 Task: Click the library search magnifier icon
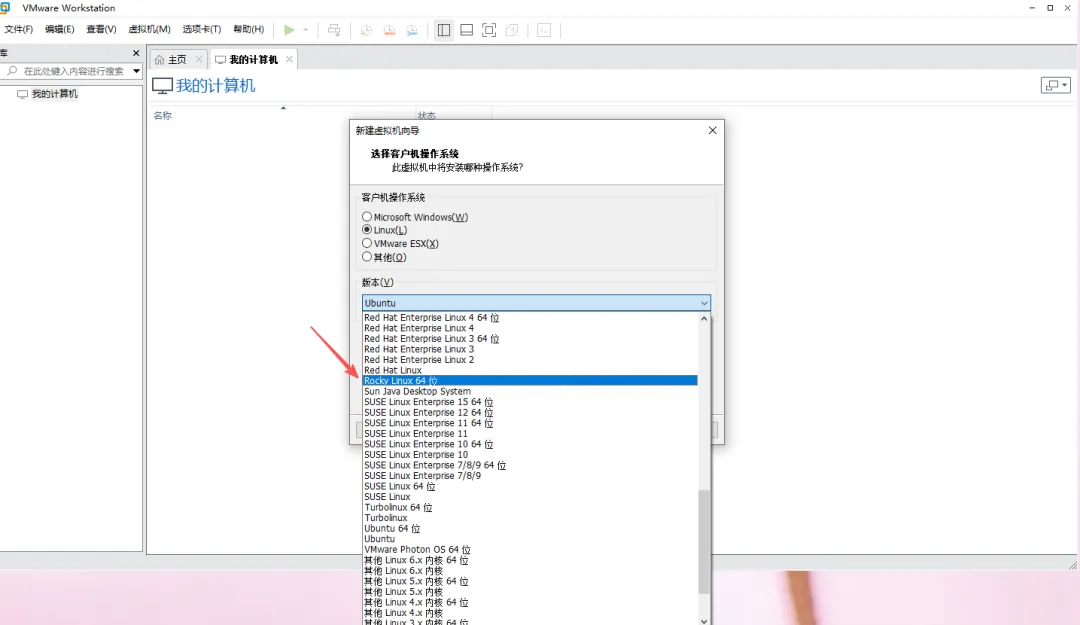12,70
